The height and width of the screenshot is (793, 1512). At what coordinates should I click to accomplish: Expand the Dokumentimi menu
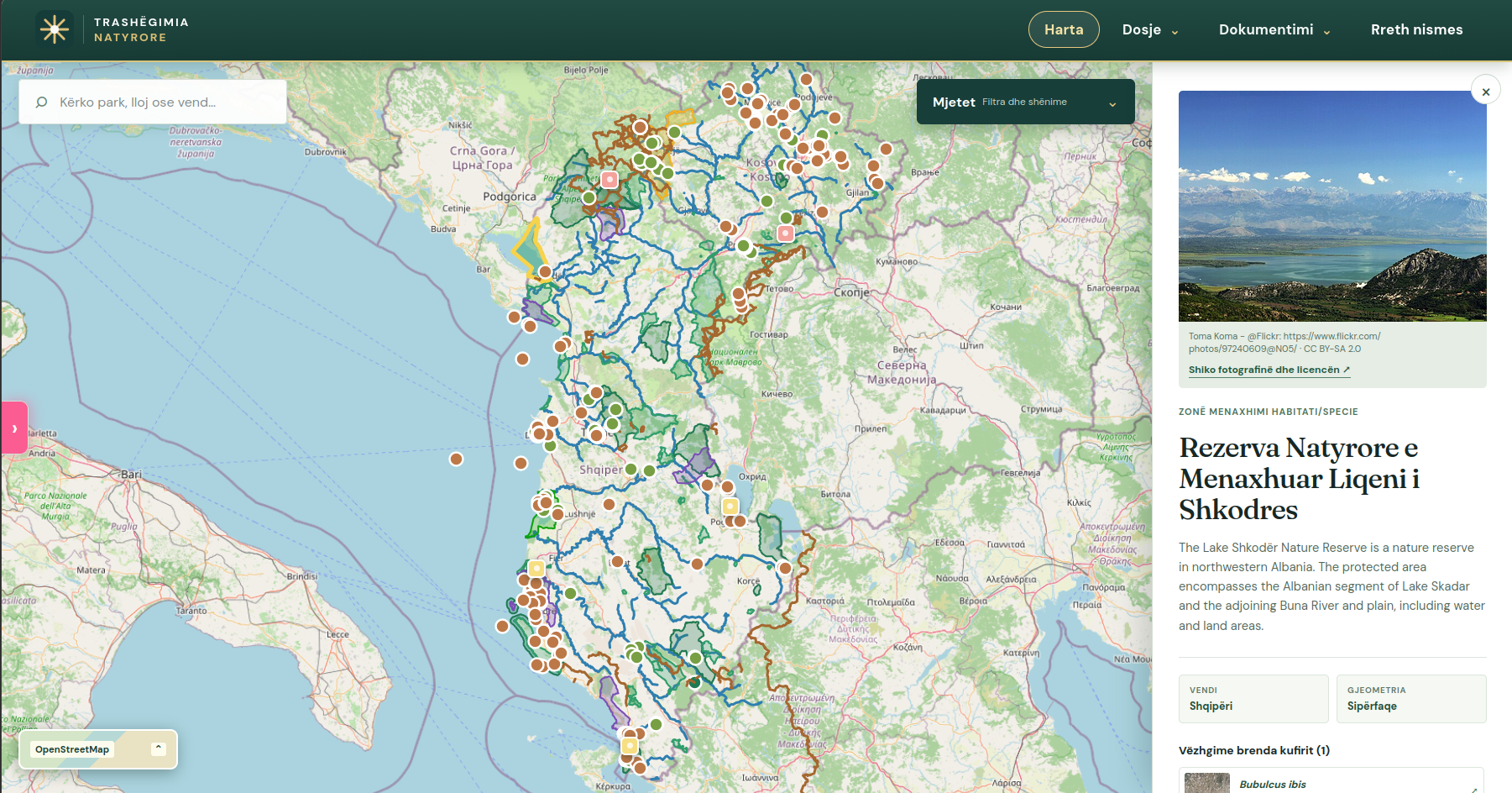(1274, 29)
